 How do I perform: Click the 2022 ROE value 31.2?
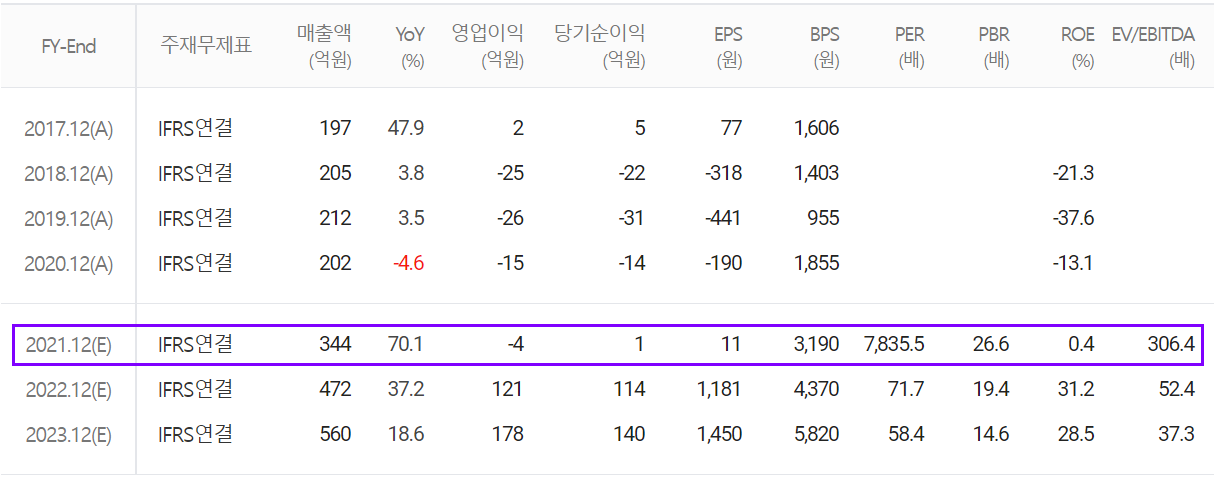(1076, 389)
